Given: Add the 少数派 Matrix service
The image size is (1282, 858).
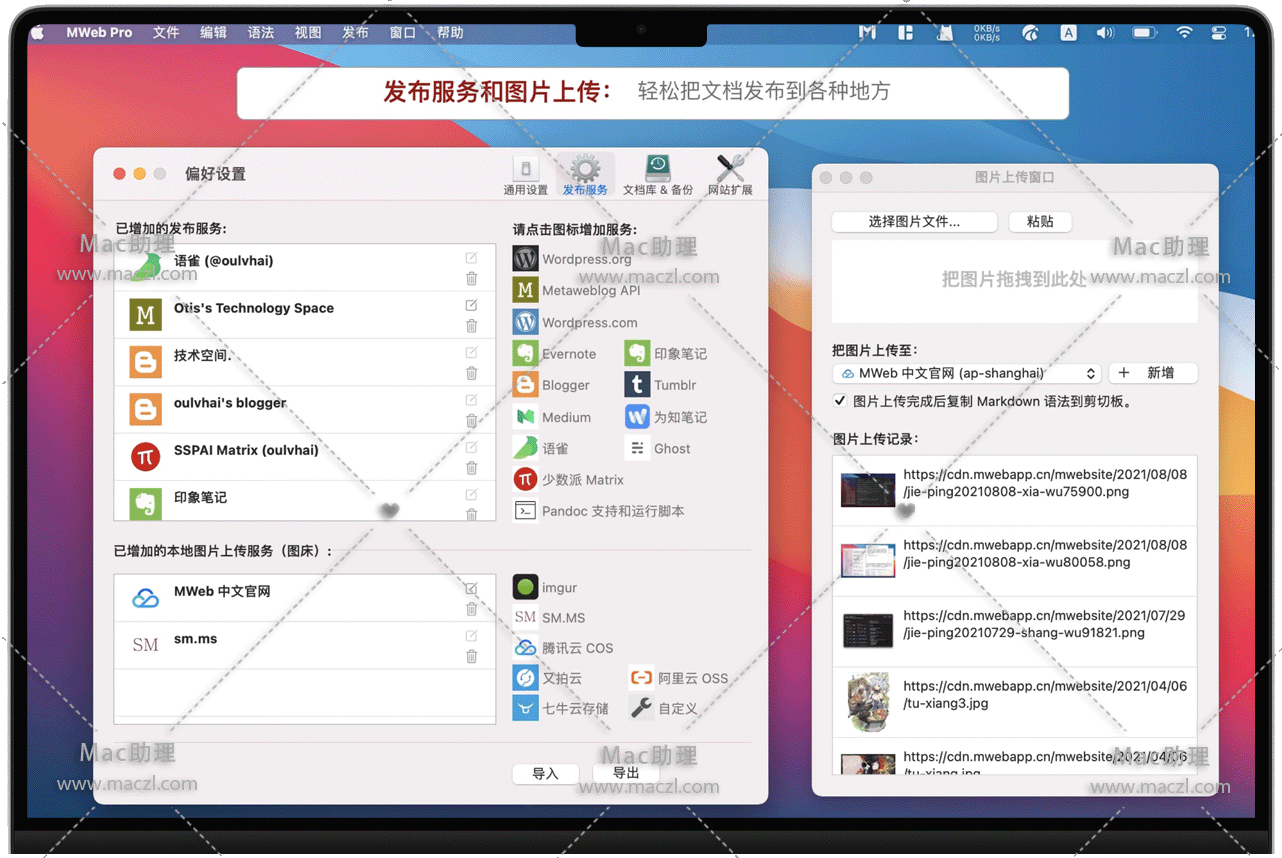Looking at the screenshot, I should tap(525, 480).
